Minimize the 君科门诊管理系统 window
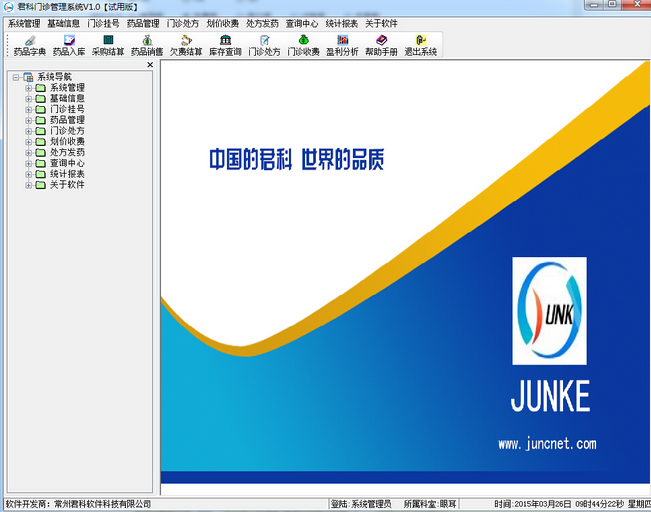The image size is (651, 512). pyautogui.click(x=594, y=5)
